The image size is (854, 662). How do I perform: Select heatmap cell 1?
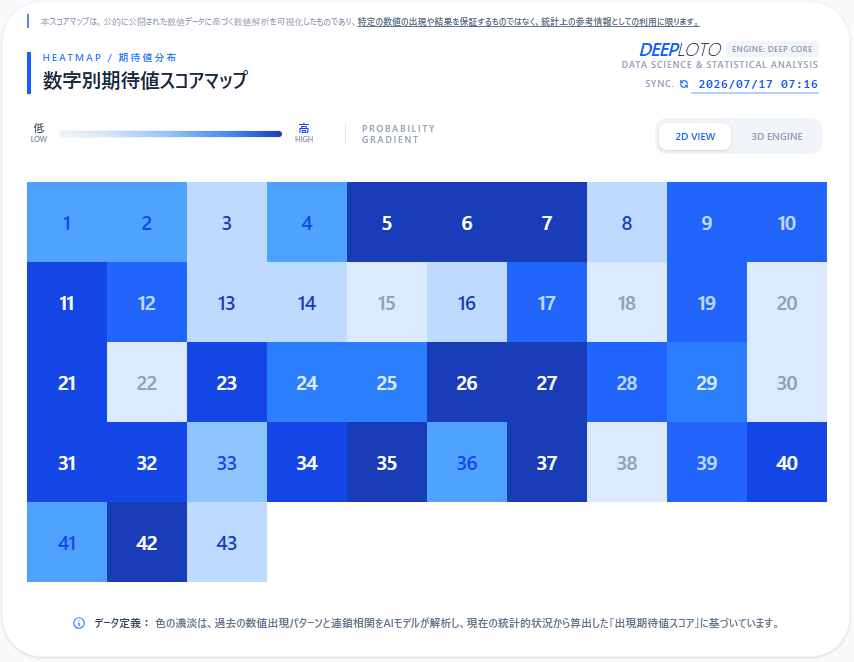point(67,222)
